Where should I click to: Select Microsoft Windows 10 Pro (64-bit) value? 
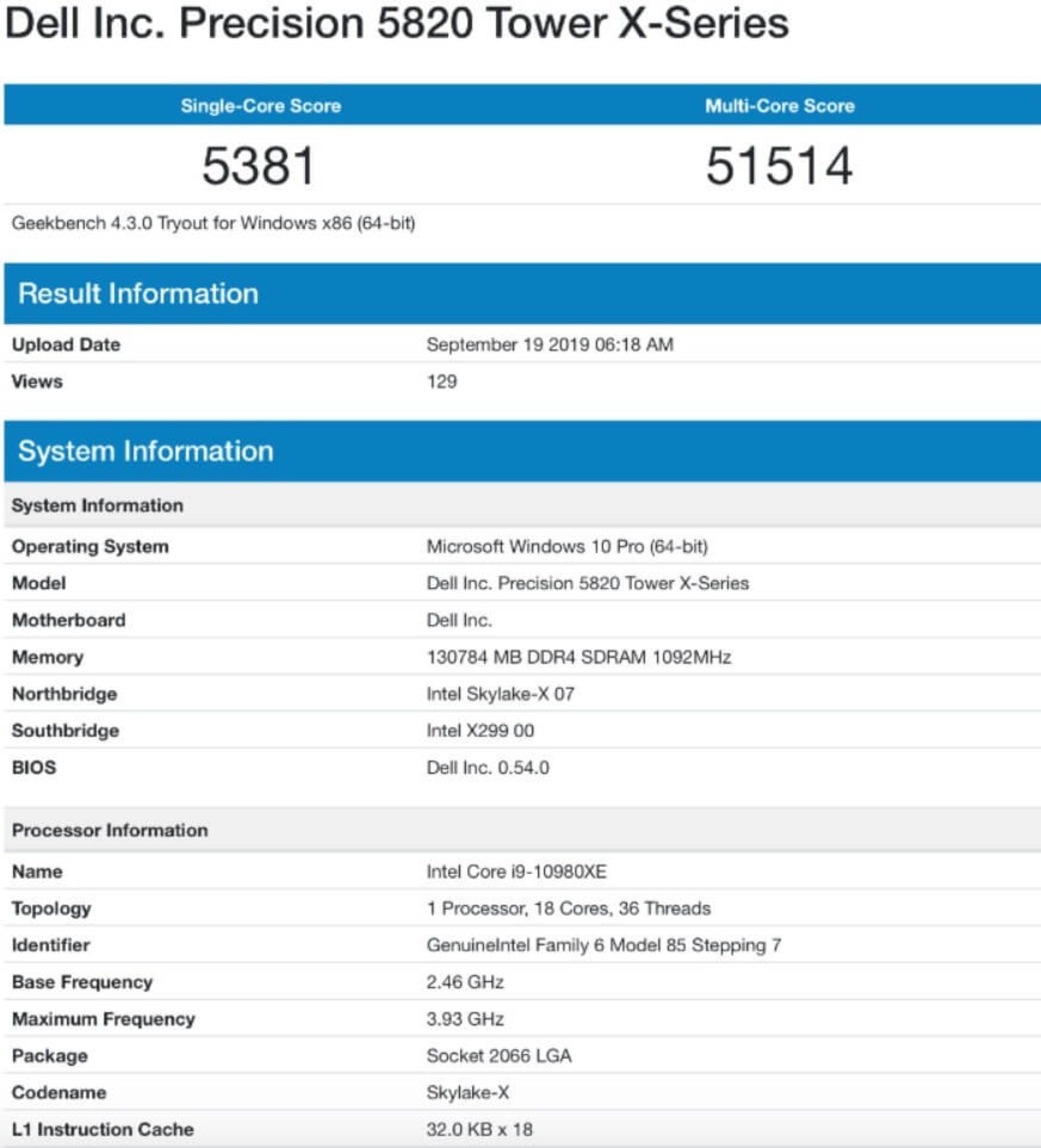click(567, 547)
